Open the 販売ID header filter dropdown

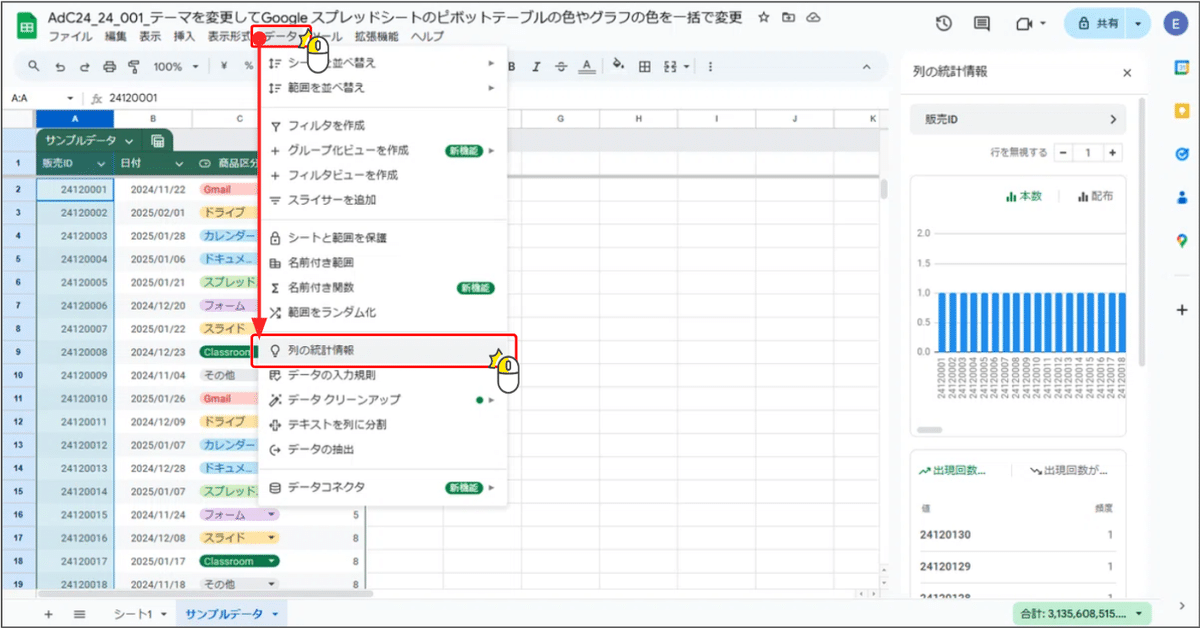click(101, 163)
